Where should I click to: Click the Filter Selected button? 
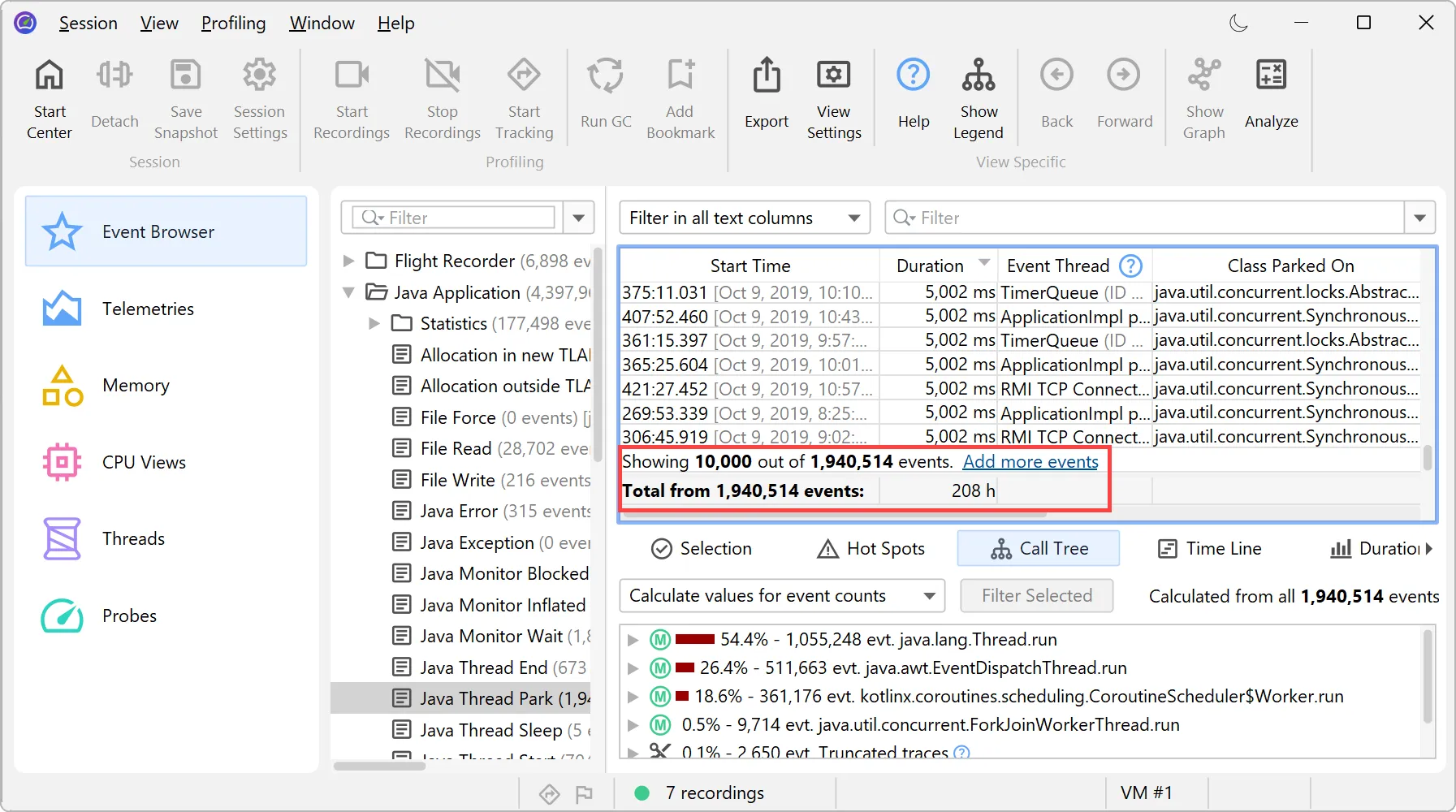pos(1037,595)
